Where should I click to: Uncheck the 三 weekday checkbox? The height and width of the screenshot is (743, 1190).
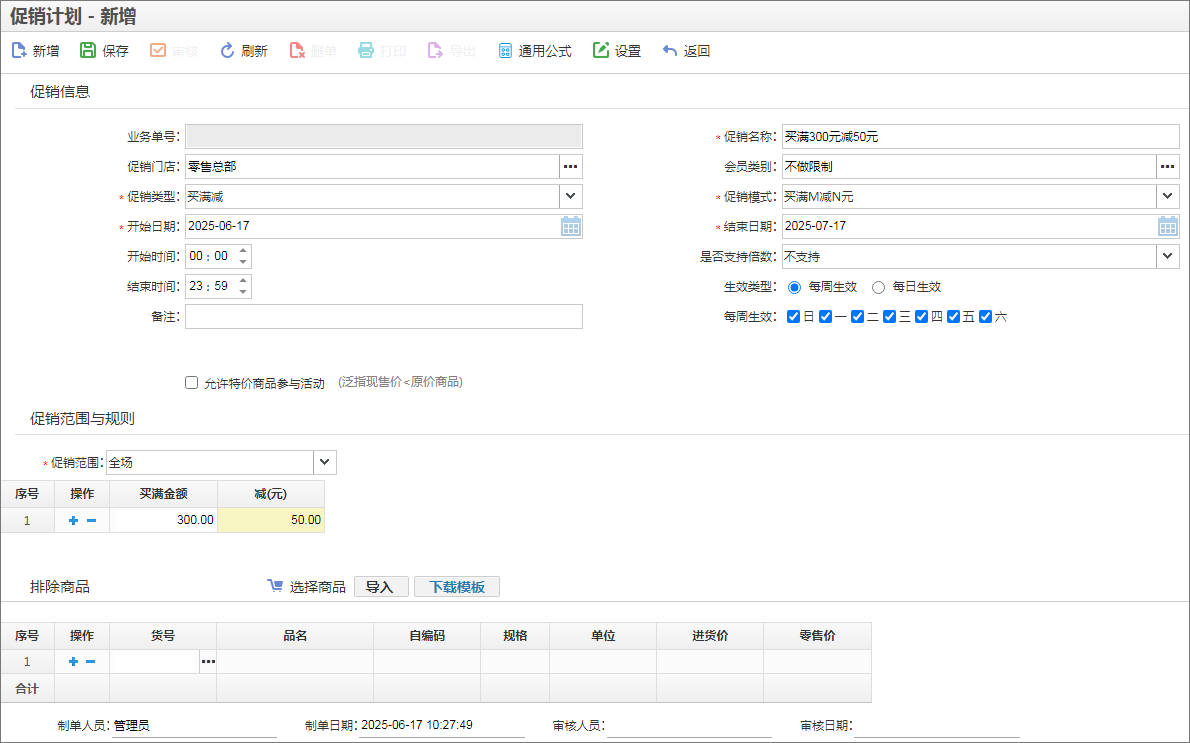[x=889, y=316]
